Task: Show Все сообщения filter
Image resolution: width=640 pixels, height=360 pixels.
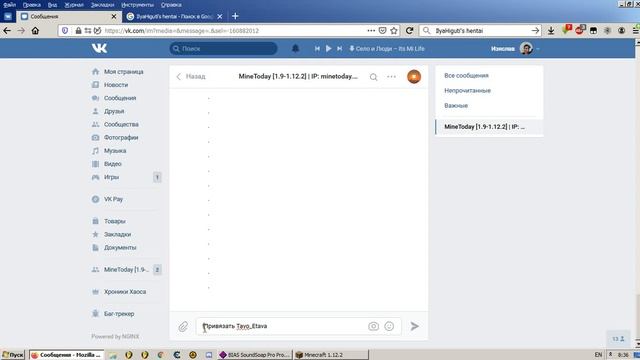Action: [x=466, y=76]
